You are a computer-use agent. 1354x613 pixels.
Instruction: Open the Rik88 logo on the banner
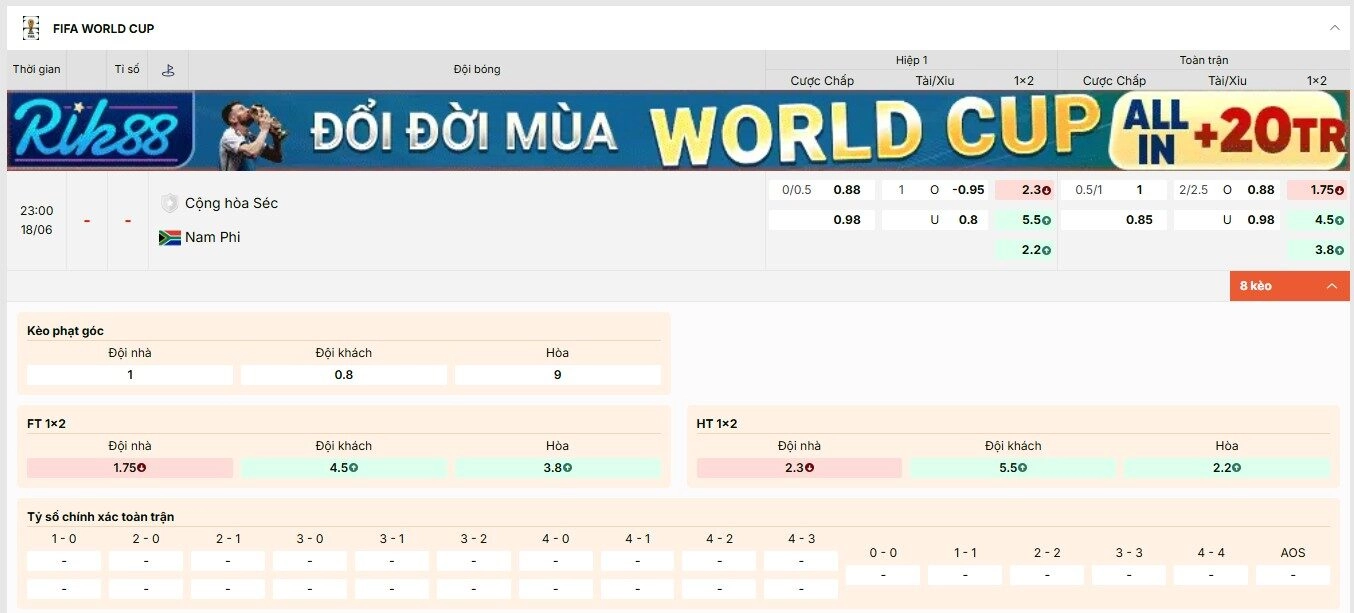click(100, 131)
